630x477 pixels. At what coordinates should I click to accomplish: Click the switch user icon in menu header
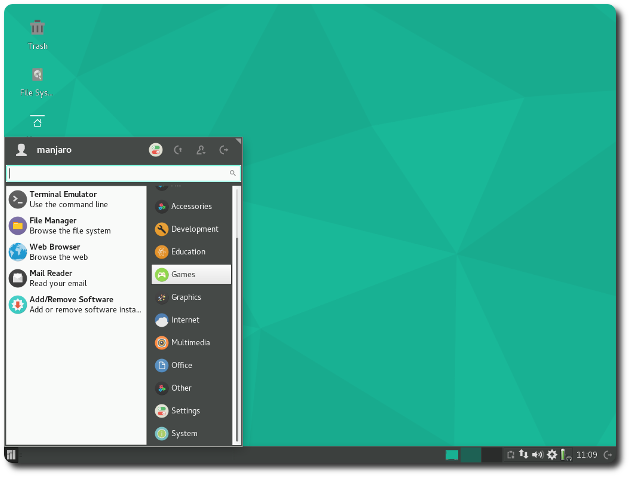point(201,150)
